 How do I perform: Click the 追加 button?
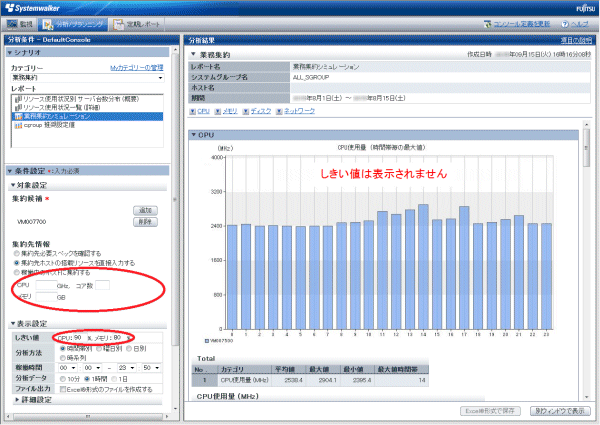[x=146, y=210]
